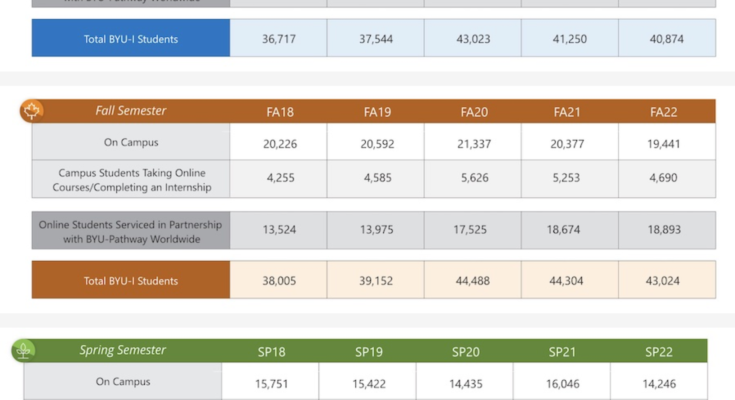Click the 44,488 total cell for FA20
Image resolution: width=735 pixels, height=400 pixels.
pos(473,281)
